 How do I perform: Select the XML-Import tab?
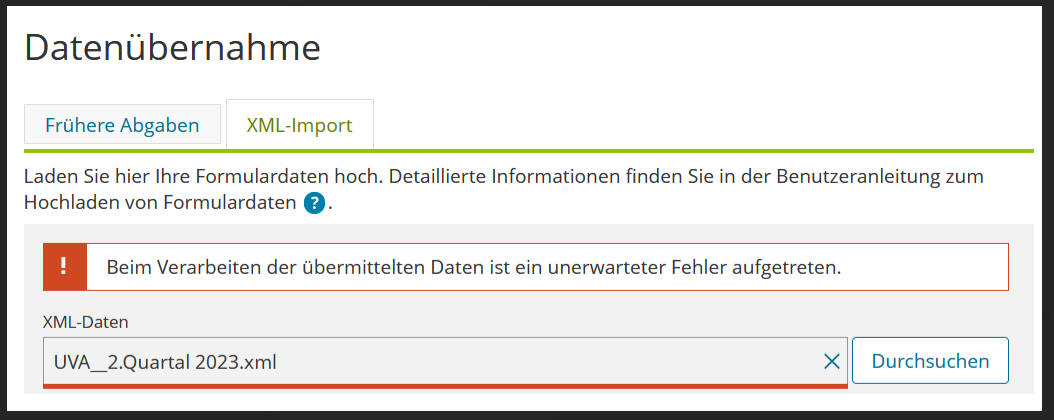click(300, 125)
